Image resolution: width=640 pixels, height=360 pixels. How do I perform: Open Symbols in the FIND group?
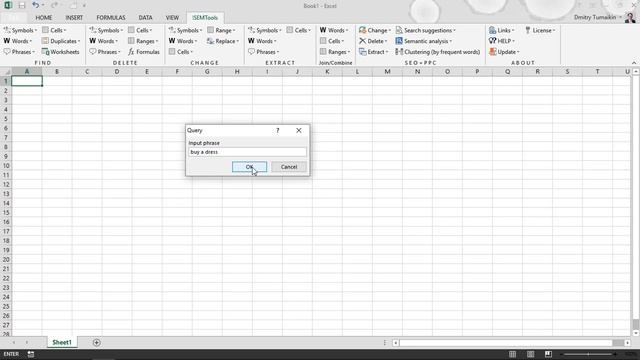click(20, 30)
